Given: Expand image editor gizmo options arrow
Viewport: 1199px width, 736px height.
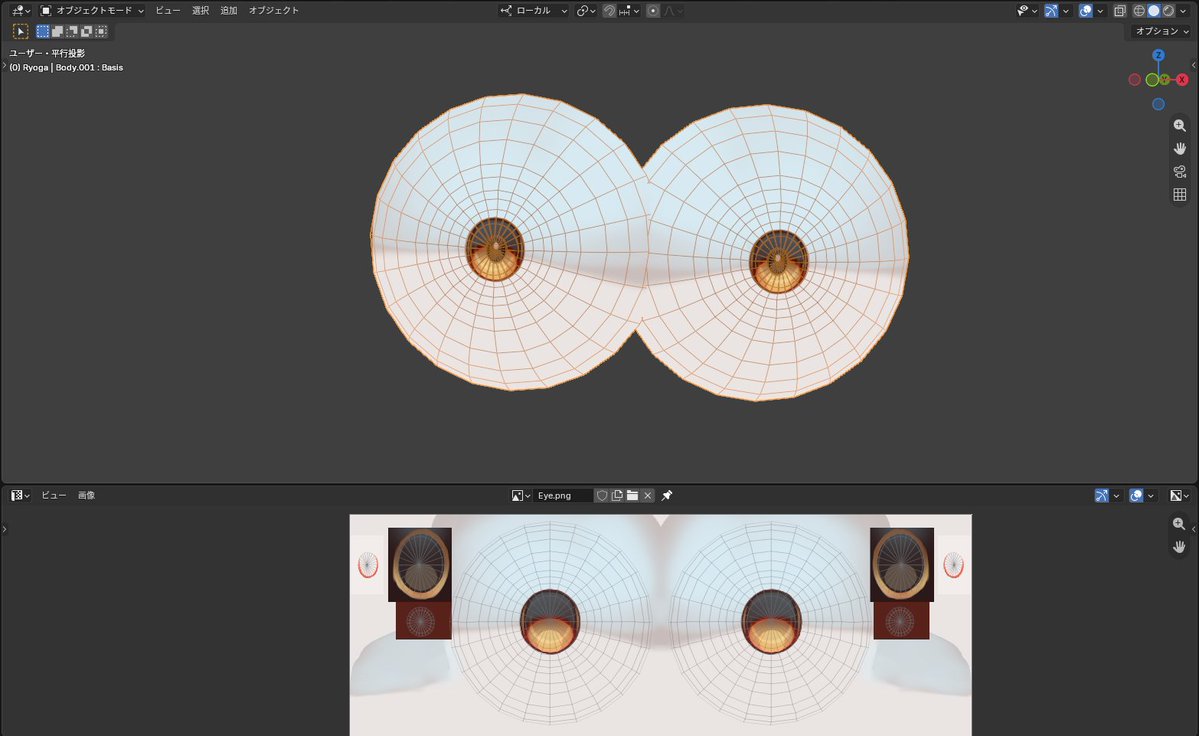Looking at the screenshot, I should pyautogui.click(x=1116, y=495).
